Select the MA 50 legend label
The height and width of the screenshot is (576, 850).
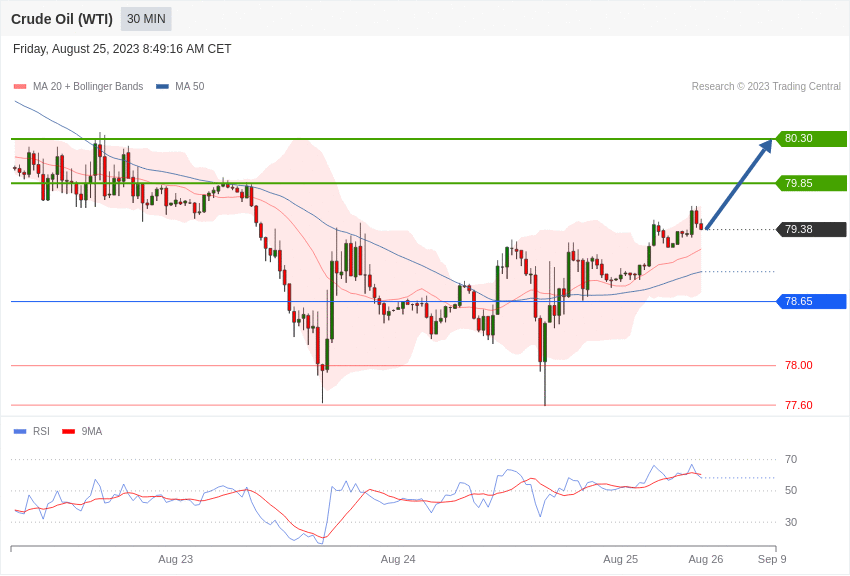click(190, 87)
